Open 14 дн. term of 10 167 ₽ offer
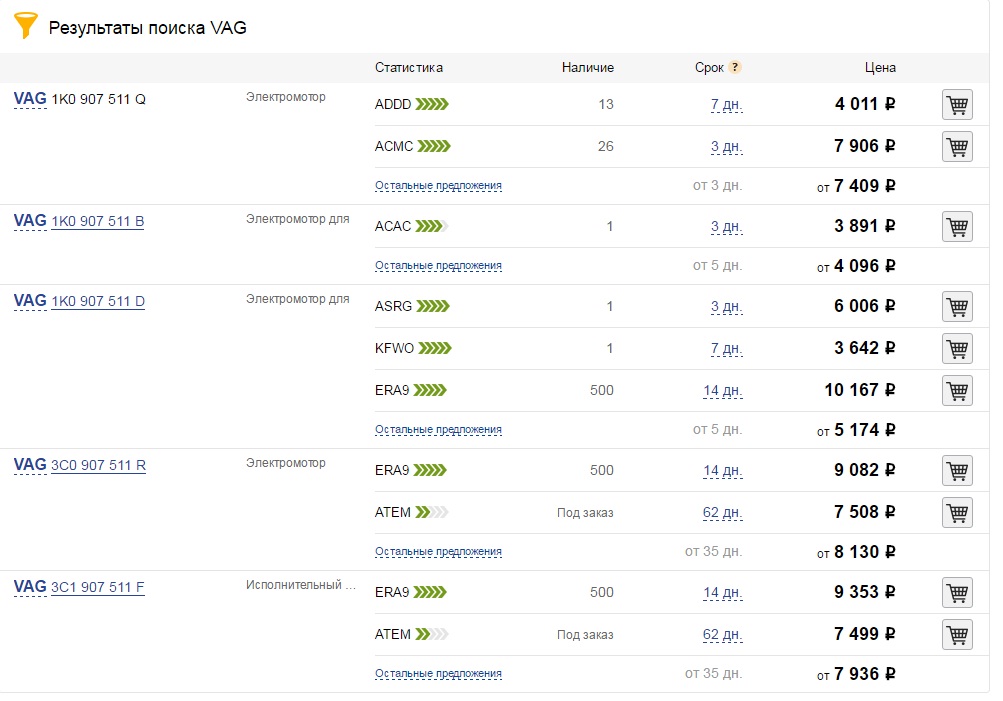The height and width of the screenshot is (701, 1003). coord(723,391)
